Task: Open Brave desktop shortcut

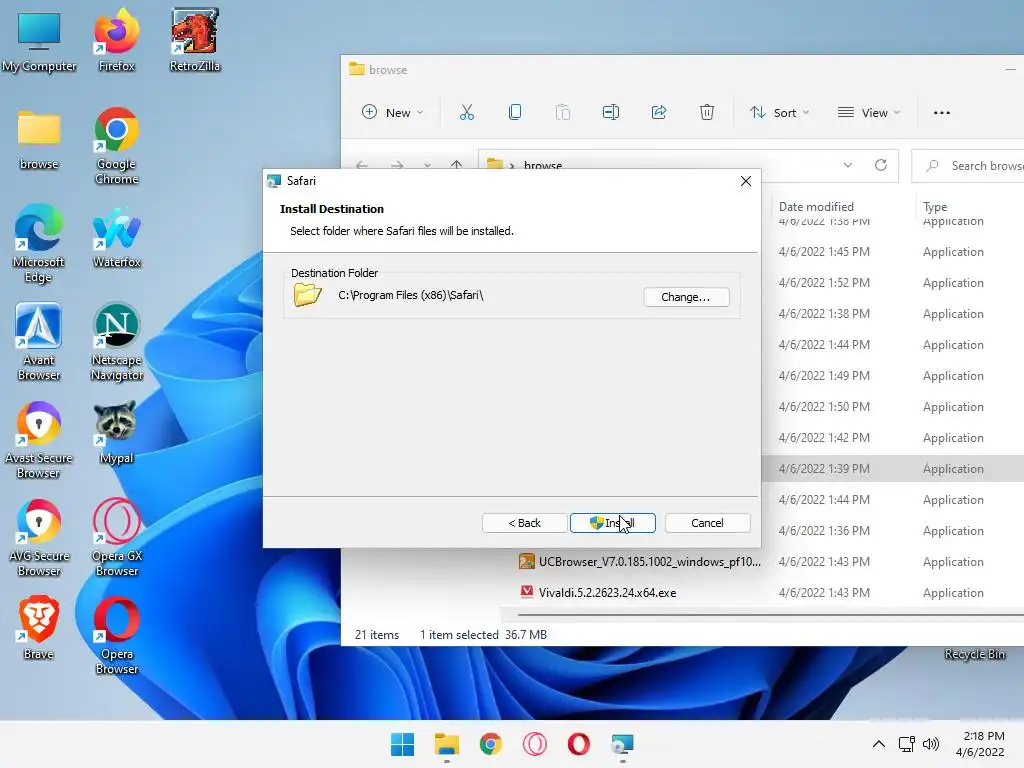Action: pos(39,628)
